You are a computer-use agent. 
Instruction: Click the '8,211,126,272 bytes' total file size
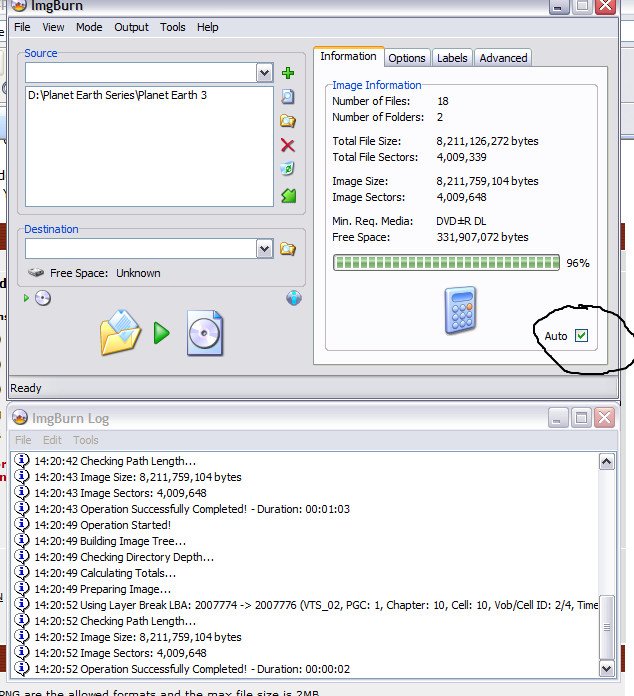coord(487,141)
